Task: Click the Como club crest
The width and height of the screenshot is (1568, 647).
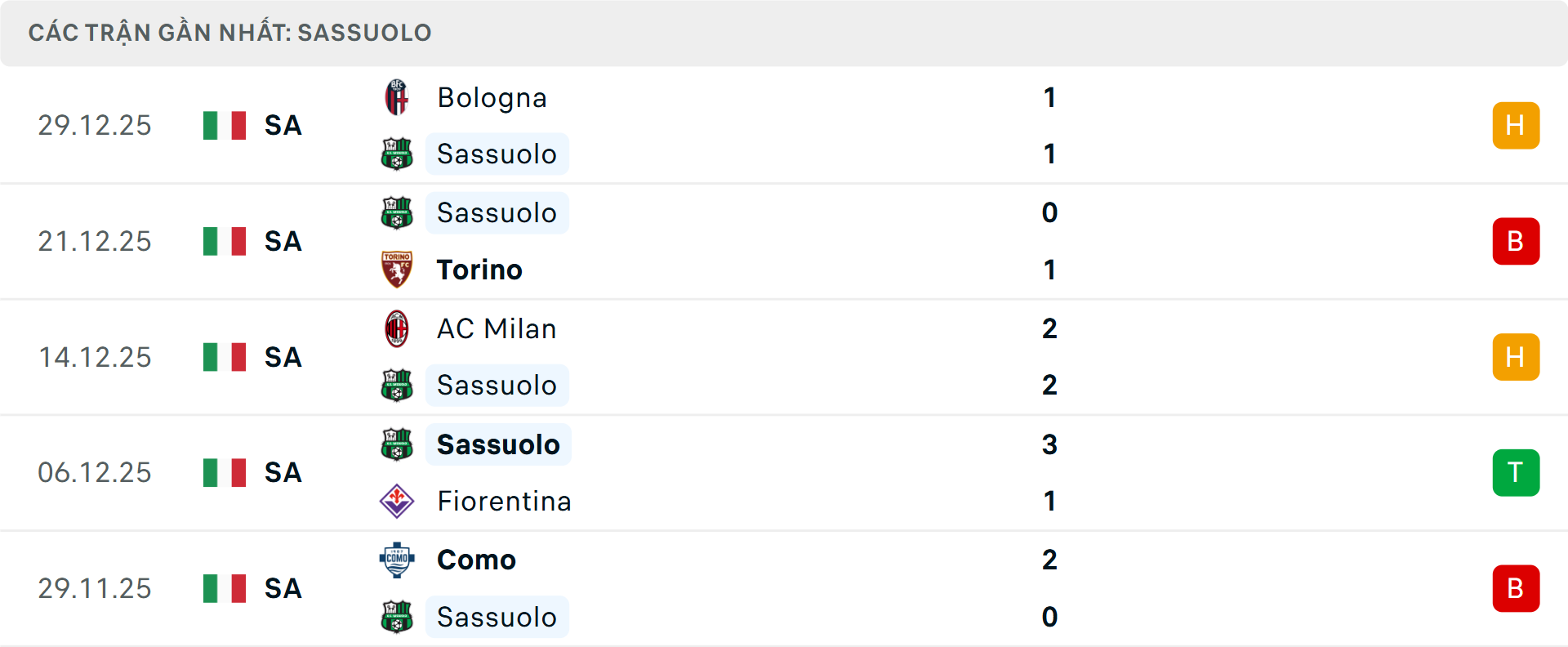Action: [x=397, y=560]
